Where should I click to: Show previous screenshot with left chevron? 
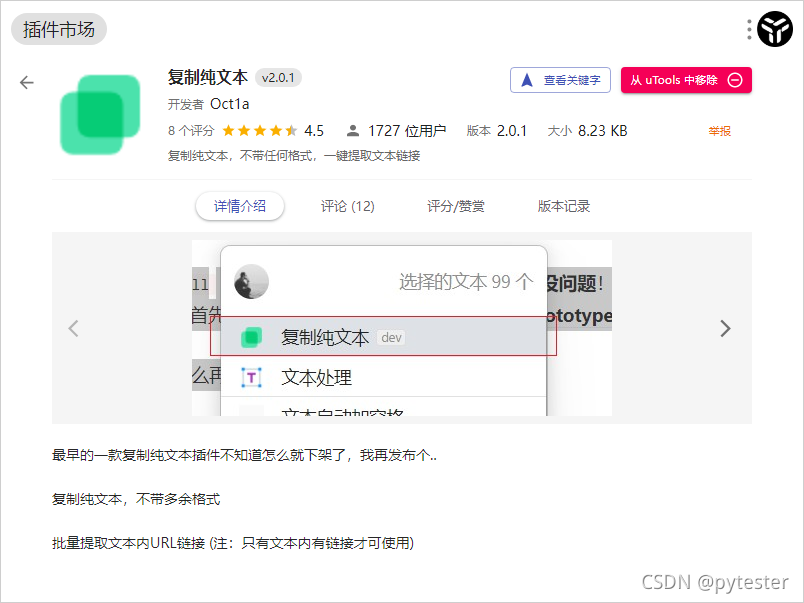tap(73, 328)
